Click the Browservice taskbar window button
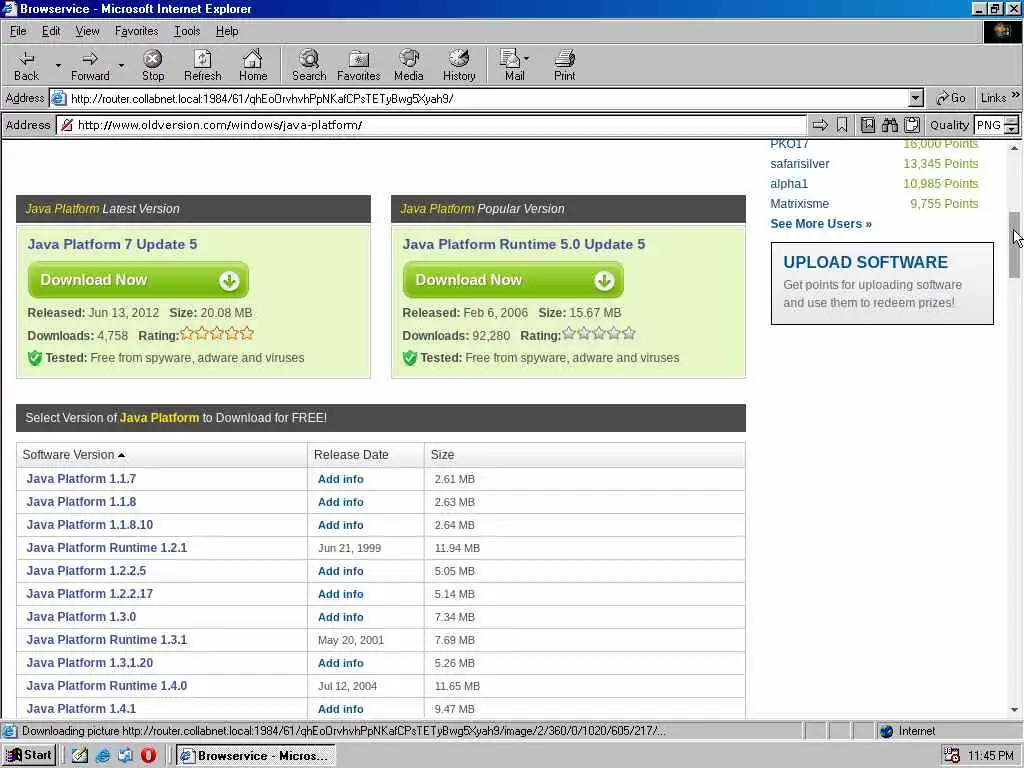Screen dimensions: 1024x768 point(256,756)
